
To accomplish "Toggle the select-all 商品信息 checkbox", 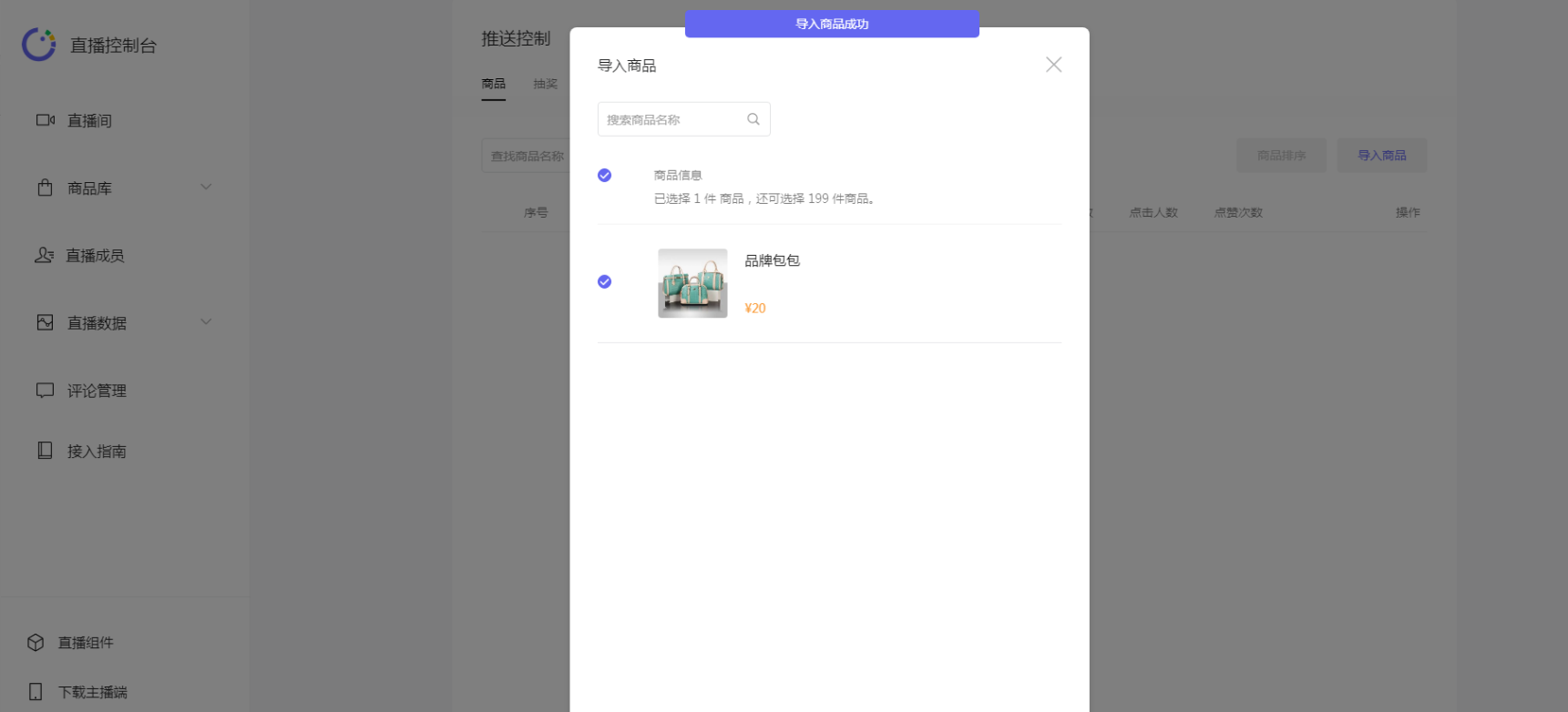I will coord(604,176).
